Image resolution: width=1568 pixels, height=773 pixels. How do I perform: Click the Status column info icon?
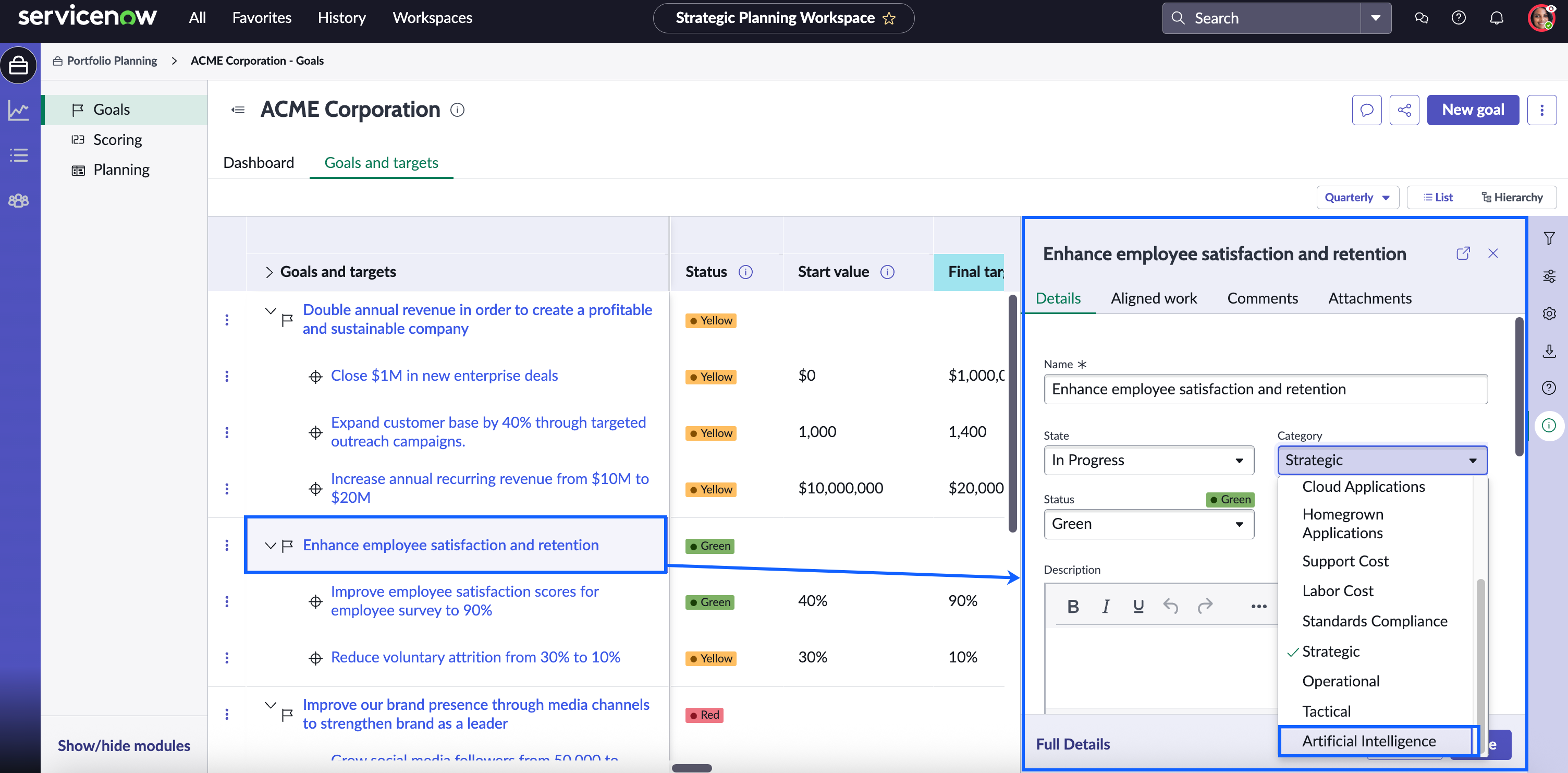(745, 272)
